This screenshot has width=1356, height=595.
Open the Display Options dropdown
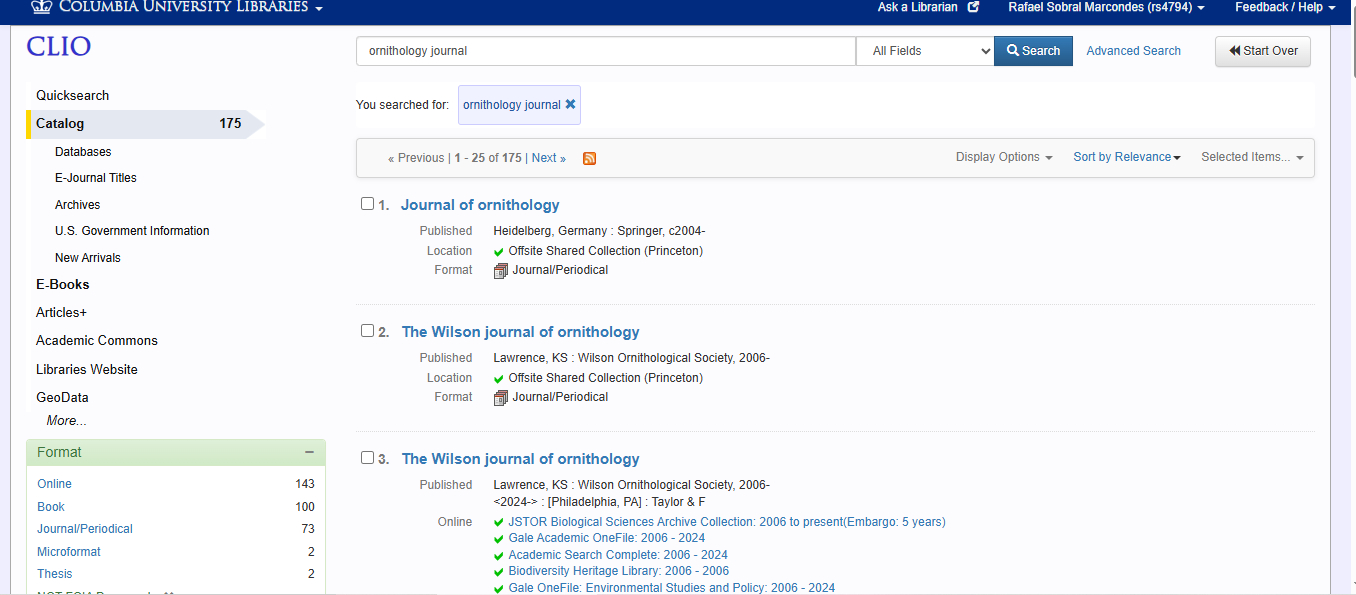coord(1003,157)
